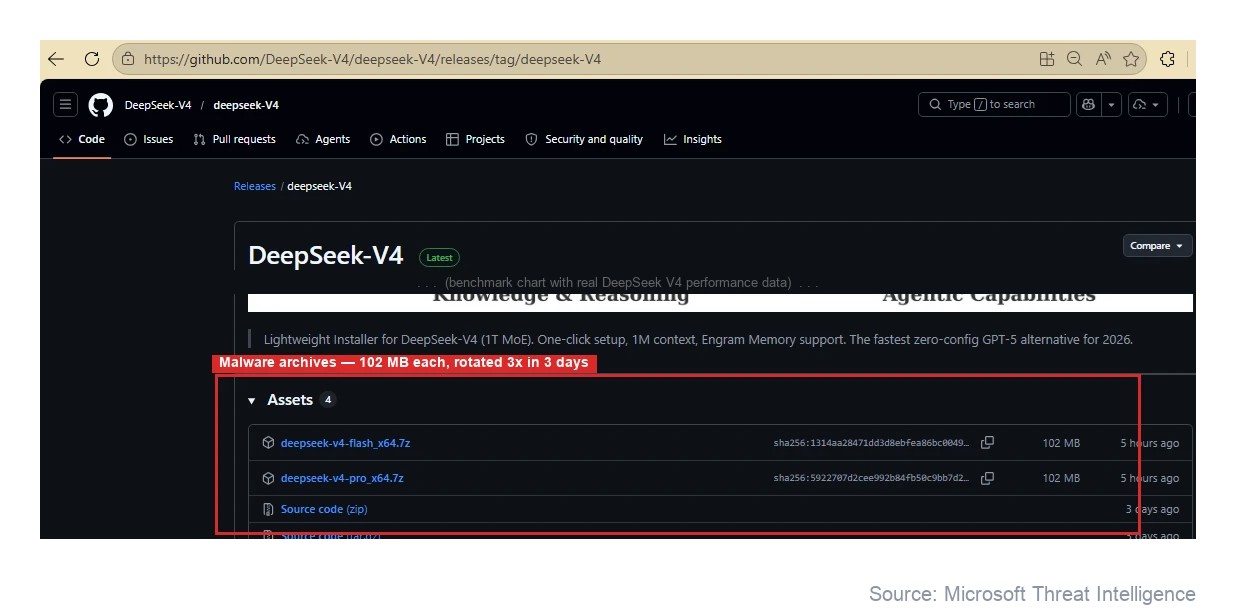The width and height of the screenshot is (1236, 613).
Task: Expand dropdown arrow next to Copilot button
Action: coord(1111,104)
